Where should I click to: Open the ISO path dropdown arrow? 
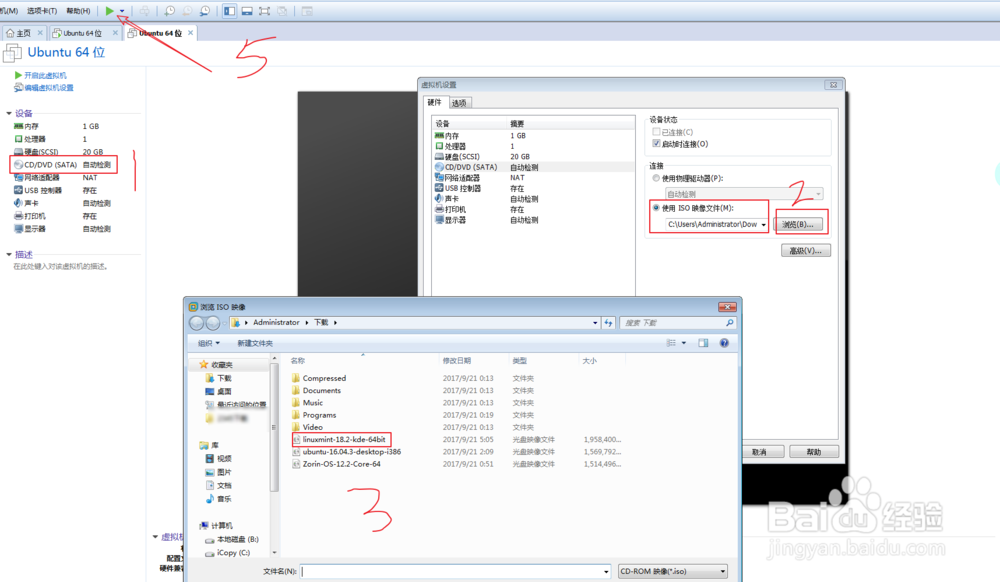click(763, 224)
